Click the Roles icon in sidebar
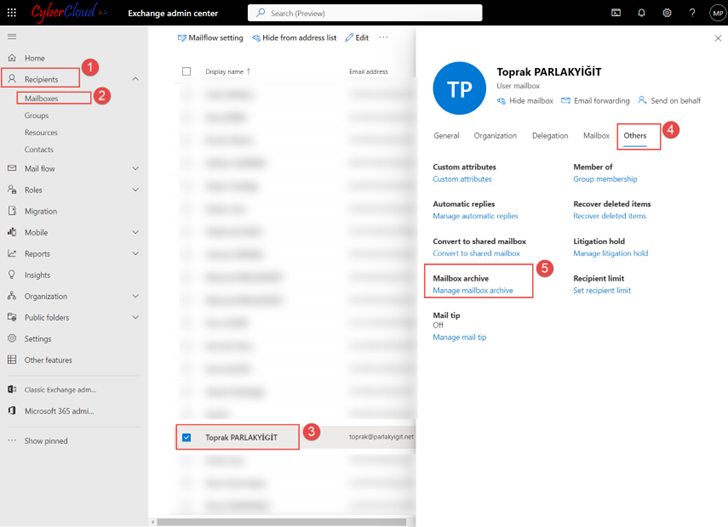The image size is (728, 527). [12, 189]
